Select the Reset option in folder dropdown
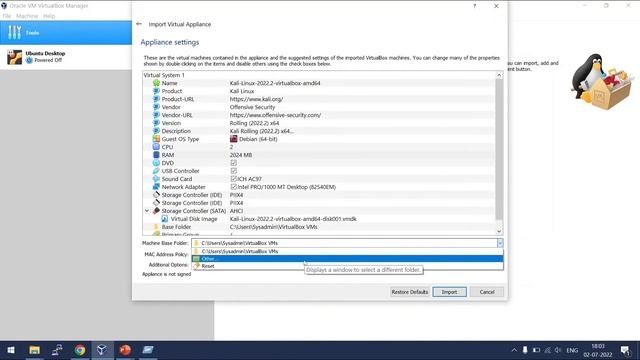Viewport: 640px width, 360px height. pyautogui.click(x=347, y=266)
